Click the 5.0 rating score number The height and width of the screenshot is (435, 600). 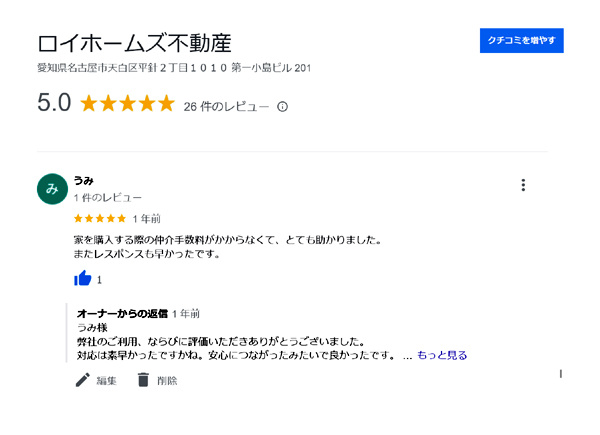(54, 103)
